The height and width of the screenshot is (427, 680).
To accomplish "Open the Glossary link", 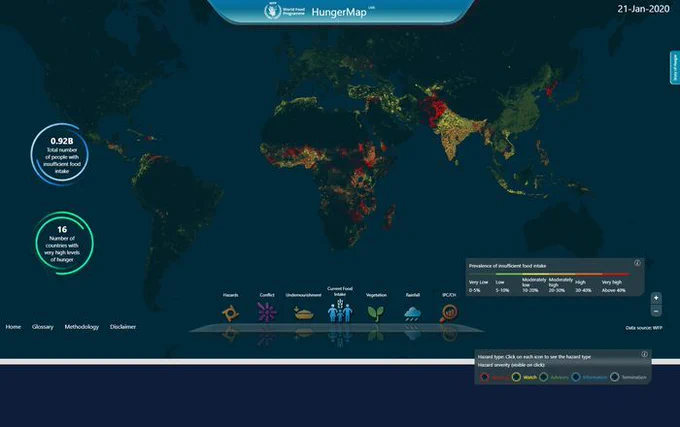I will point(42,327).
